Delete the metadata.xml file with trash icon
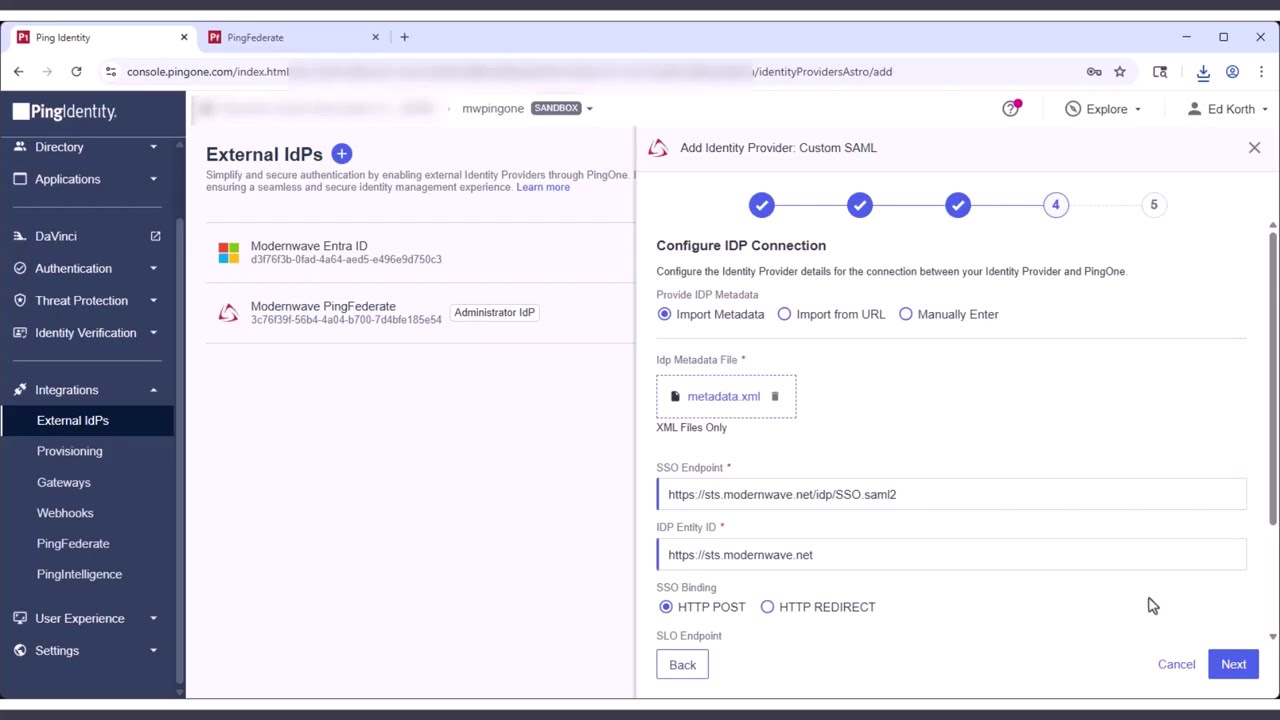This screenshot has width=1280, height=720. [774, 397]
